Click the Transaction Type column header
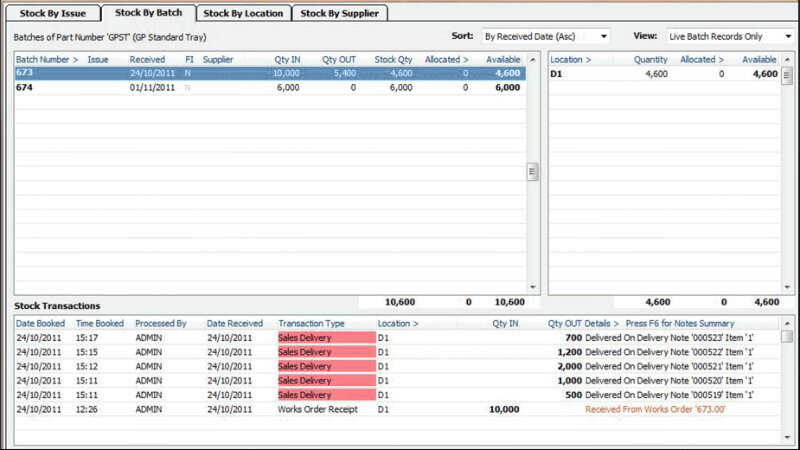Screen dimensions: 800x450 pyautogui.click(x=311, y=324)
